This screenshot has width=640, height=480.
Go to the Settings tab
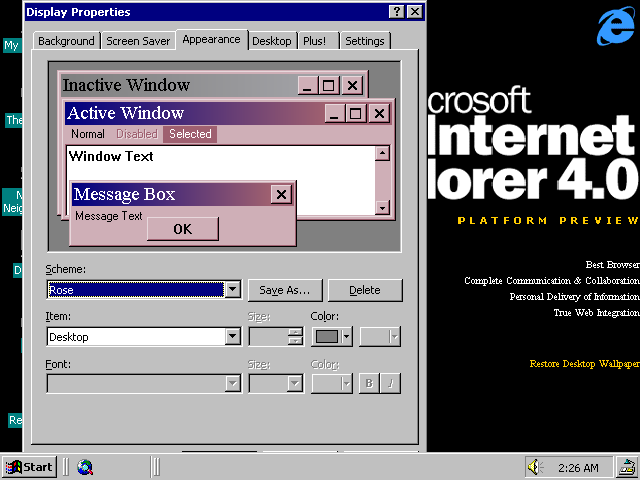click(x=365, y=41)
